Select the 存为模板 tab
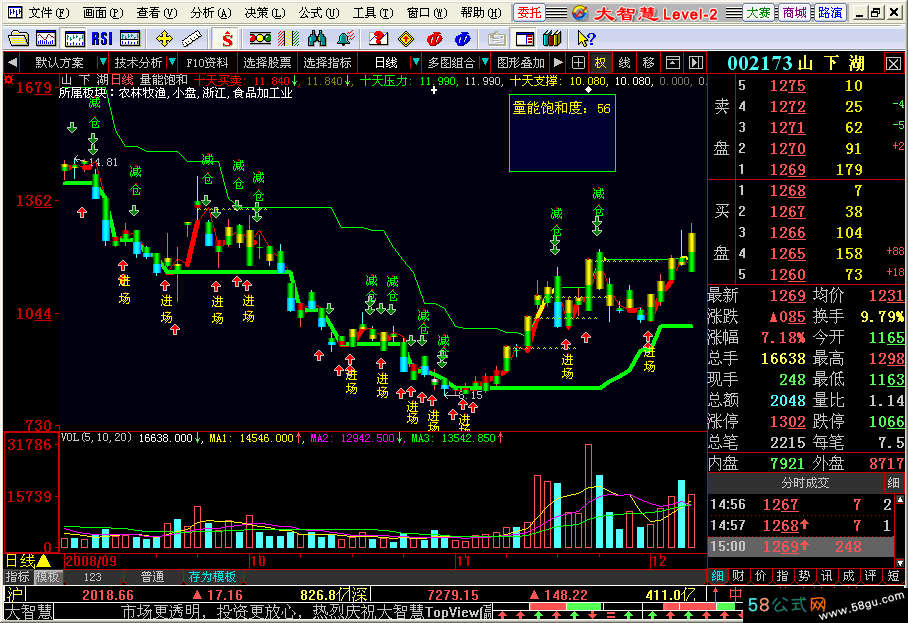 pos(212,577)
